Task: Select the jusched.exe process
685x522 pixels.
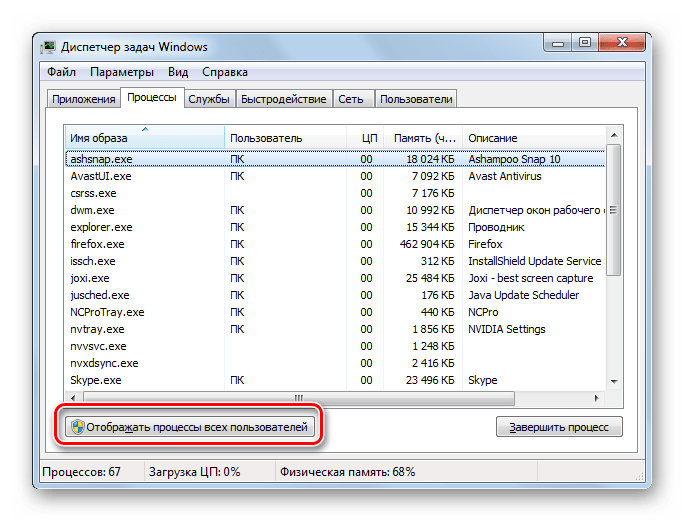Action: [335, 295]
